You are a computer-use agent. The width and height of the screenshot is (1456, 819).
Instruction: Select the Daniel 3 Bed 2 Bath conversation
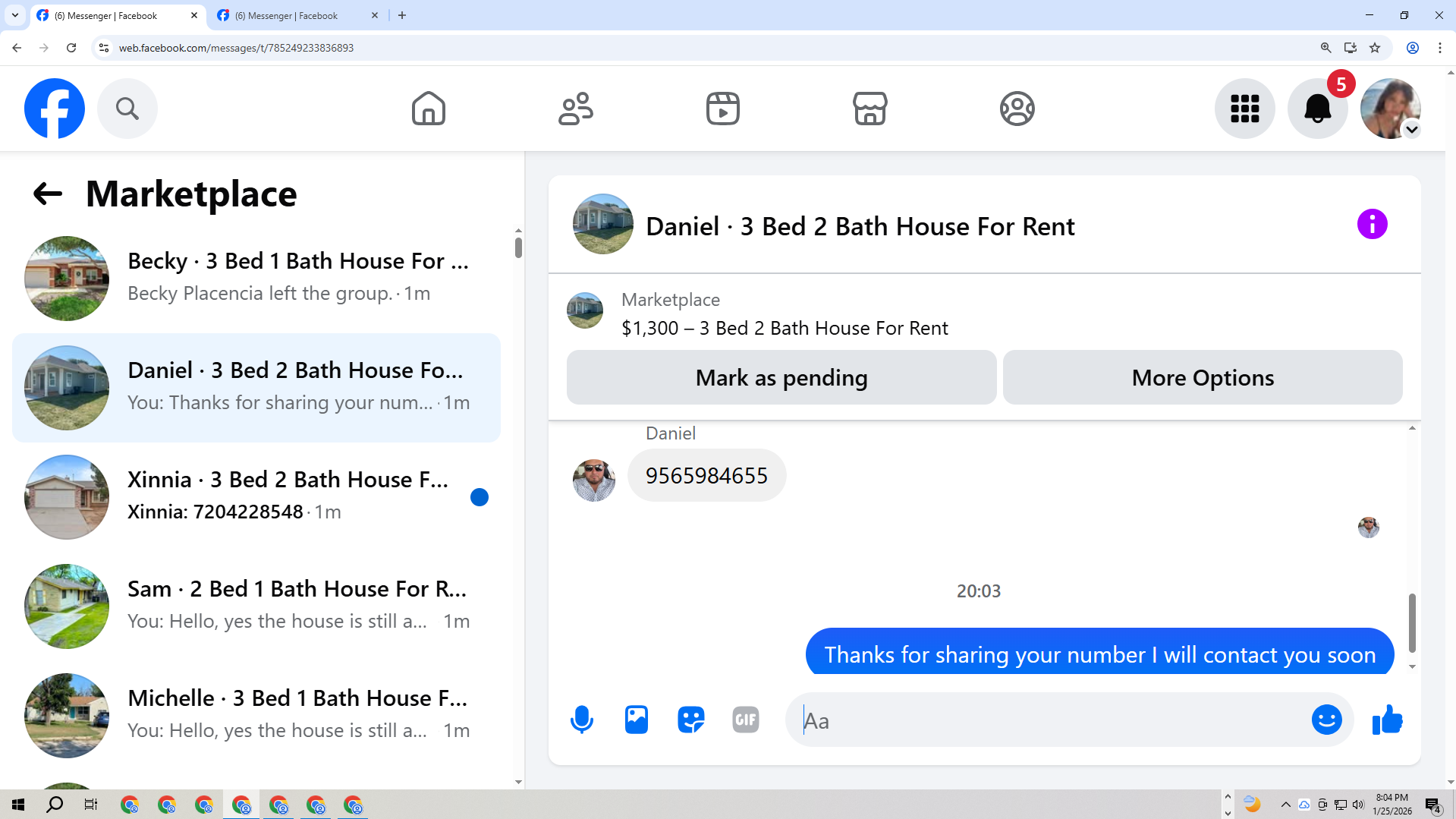click(x=256, y=388)
